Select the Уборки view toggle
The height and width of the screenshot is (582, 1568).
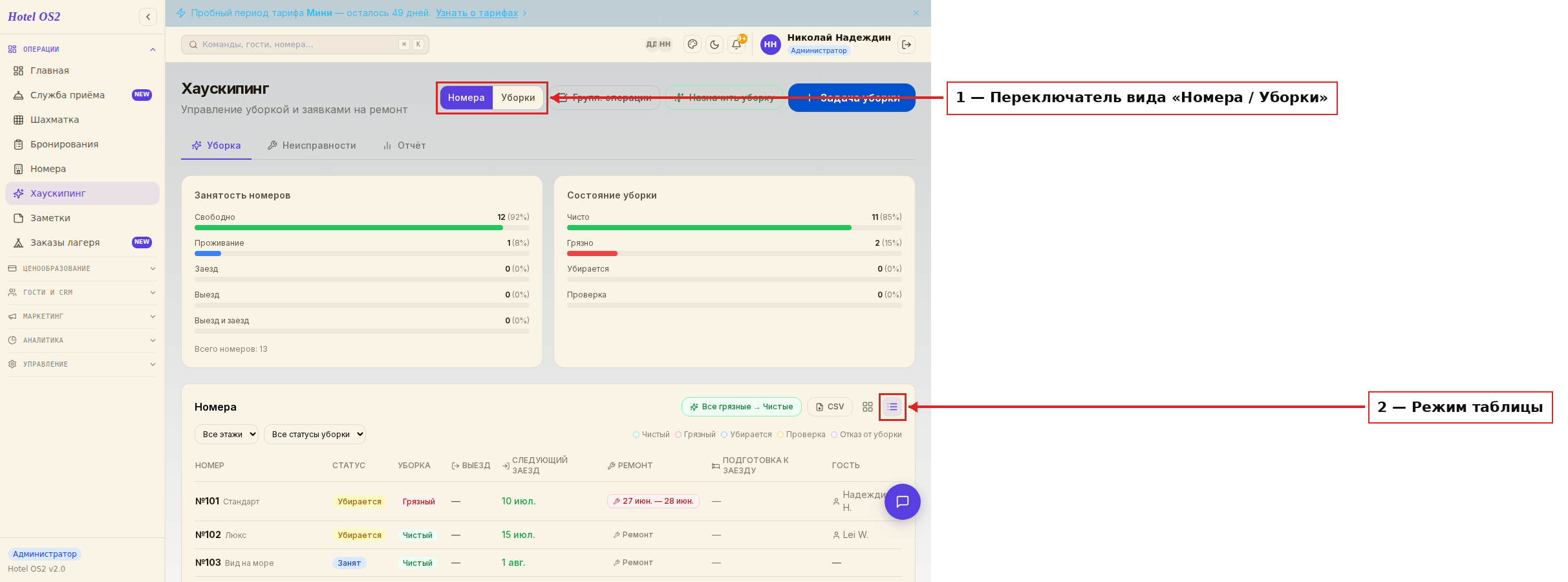(518, 98)
